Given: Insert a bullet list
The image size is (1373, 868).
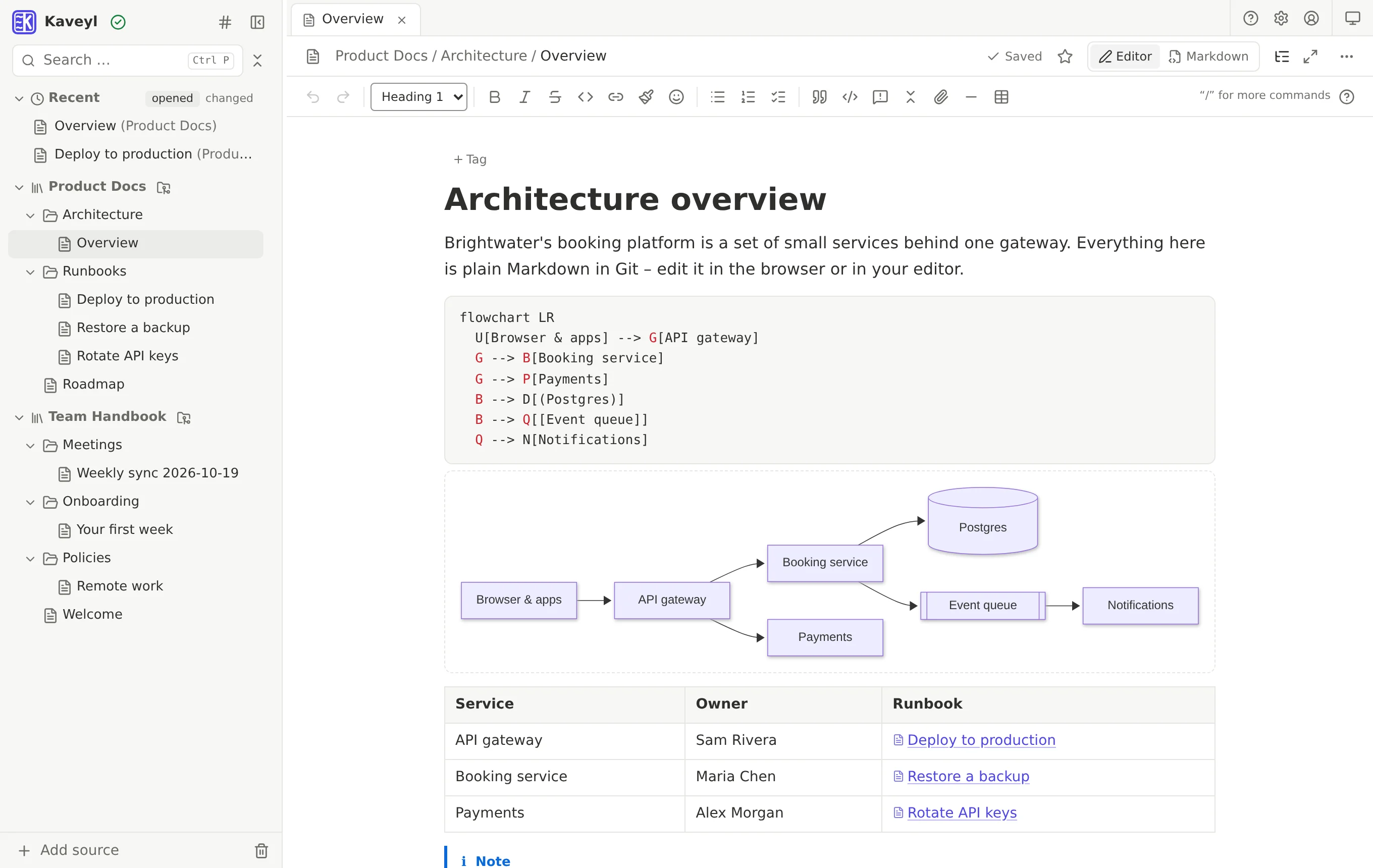Looking at the screenshot, I should [x=718, y=97].
